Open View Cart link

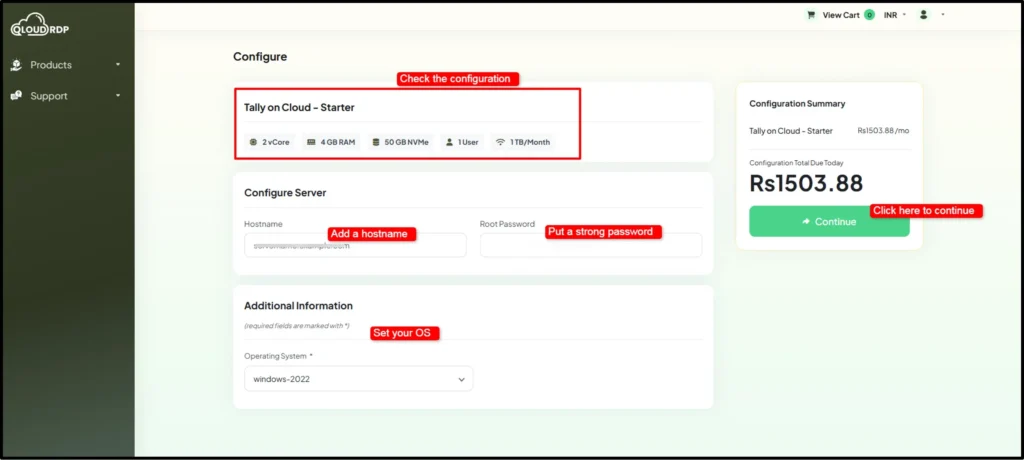[x=840, y=15]
